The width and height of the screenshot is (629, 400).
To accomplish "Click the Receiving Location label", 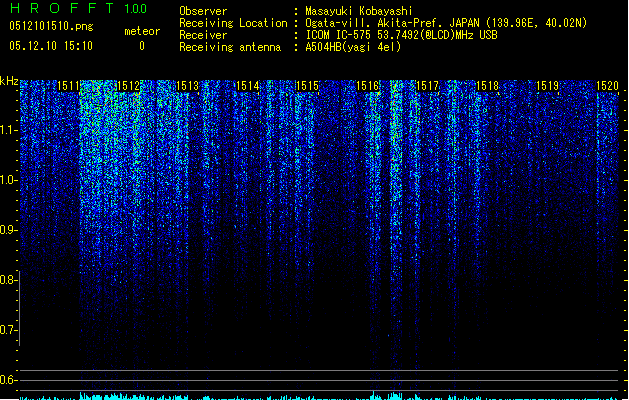I will coord(233,23).
